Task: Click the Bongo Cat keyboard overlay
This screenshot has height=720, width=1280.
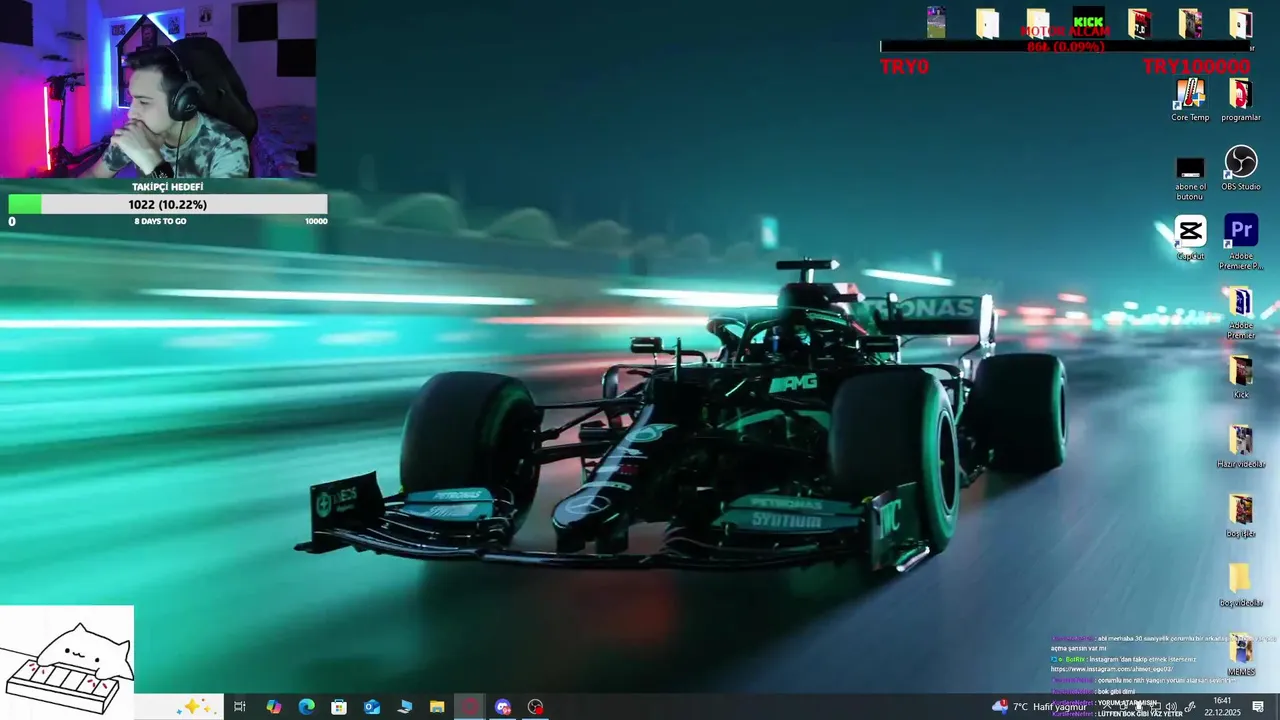Action: click(67, 662)
